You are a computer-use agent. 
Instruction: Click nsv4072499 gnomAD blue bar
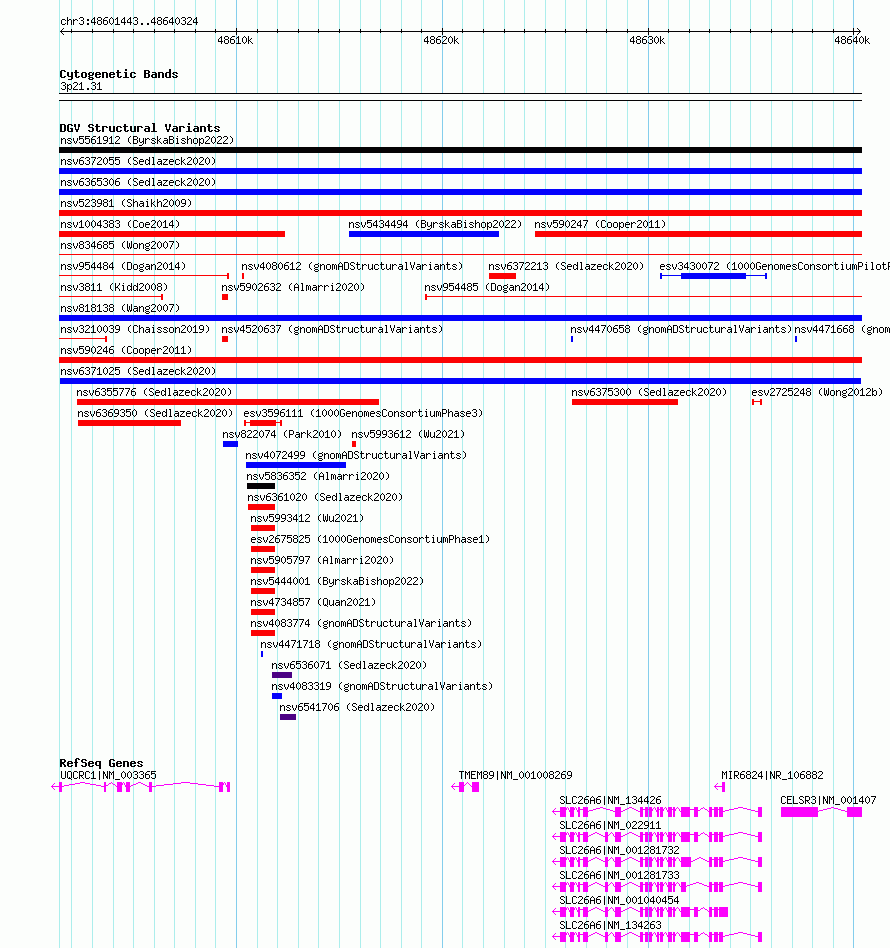[x=296, y=465]
